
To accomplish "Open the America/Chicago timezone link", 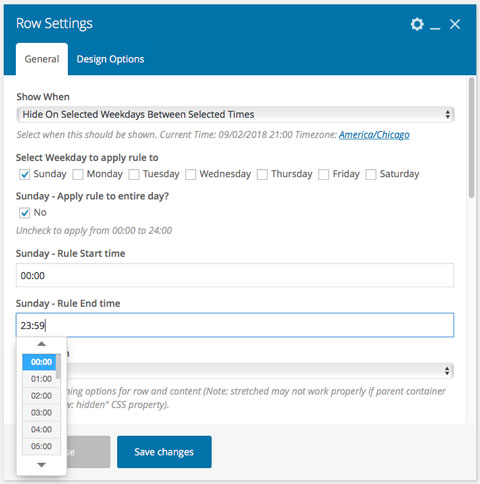I will 374,135.
